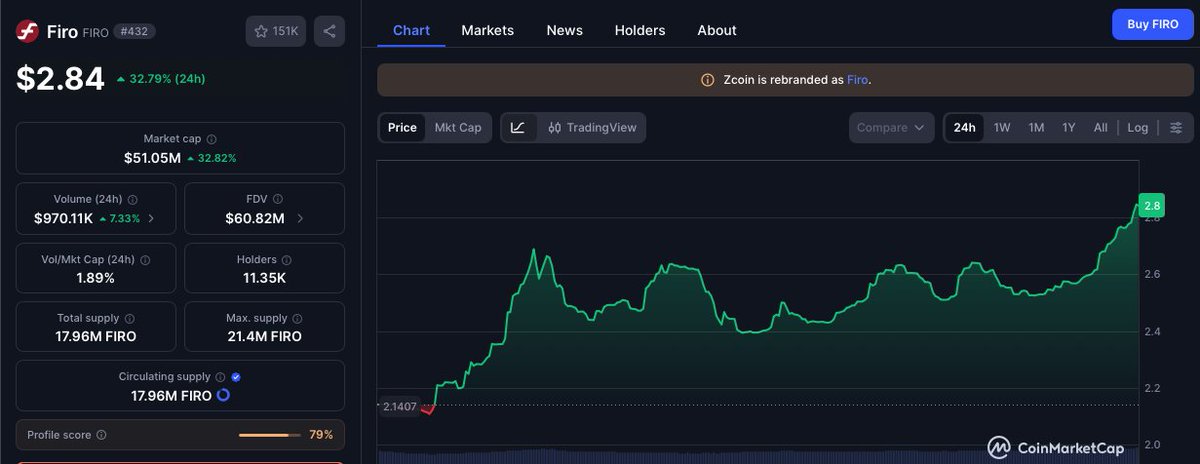Click the 2.1407 opening price label

point(398,406)
